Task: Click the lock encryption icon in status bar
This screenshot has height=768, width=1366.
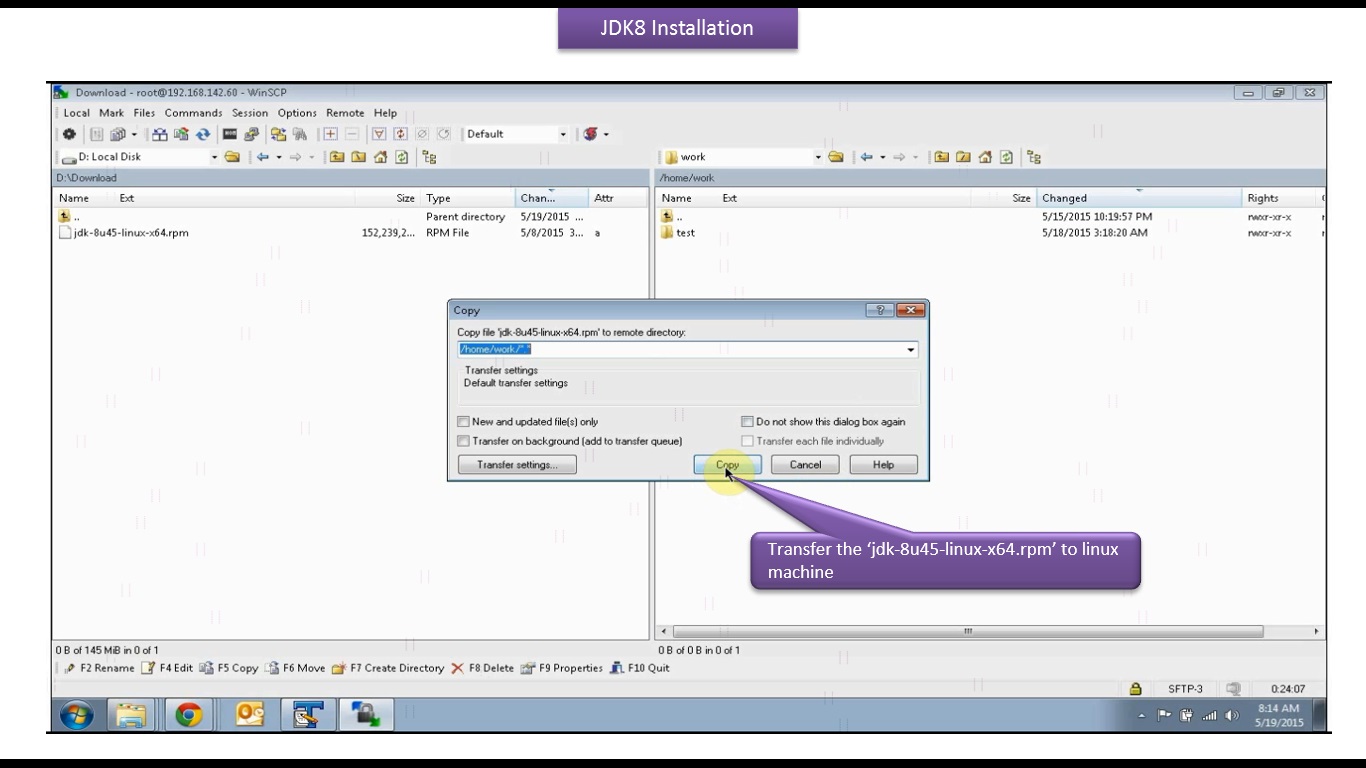Action: click(x=1135, y=689)
